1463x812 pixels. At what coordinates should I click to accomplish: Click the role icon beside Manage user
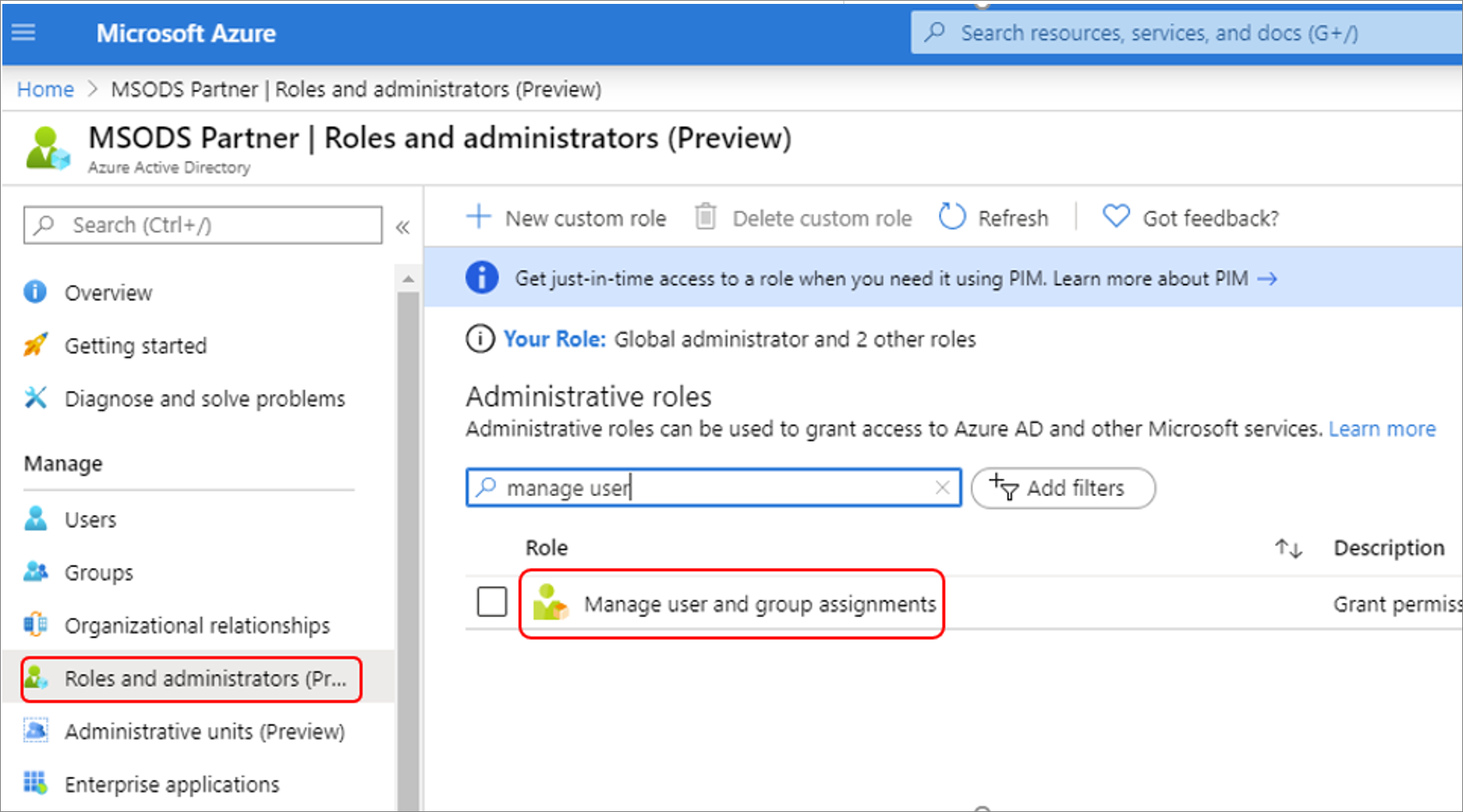click(x=550, y=603)
